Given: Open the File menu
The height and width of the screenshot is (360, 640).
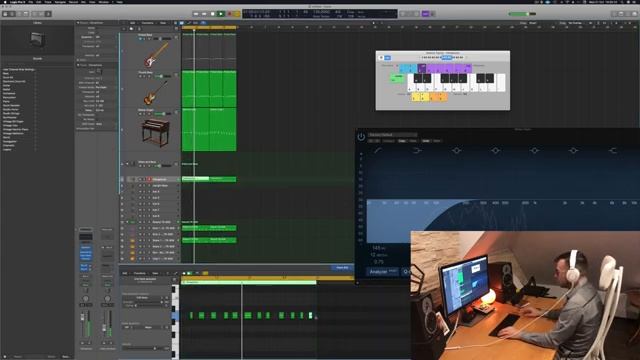Looking at the screenshot, I should pyautogui.click(x=31, y=2).
